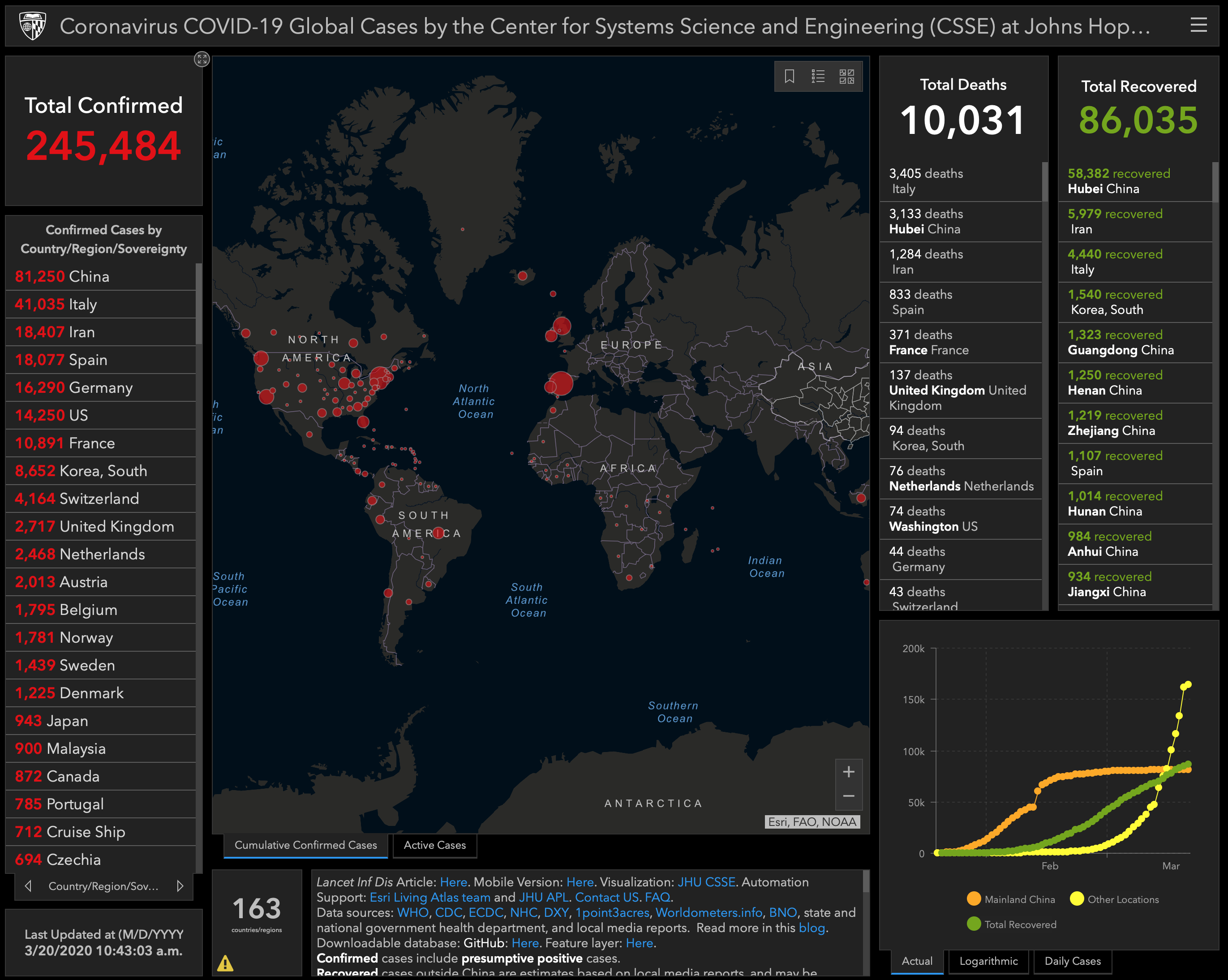
Task: Open the blog link
Action: coord(812,928)
